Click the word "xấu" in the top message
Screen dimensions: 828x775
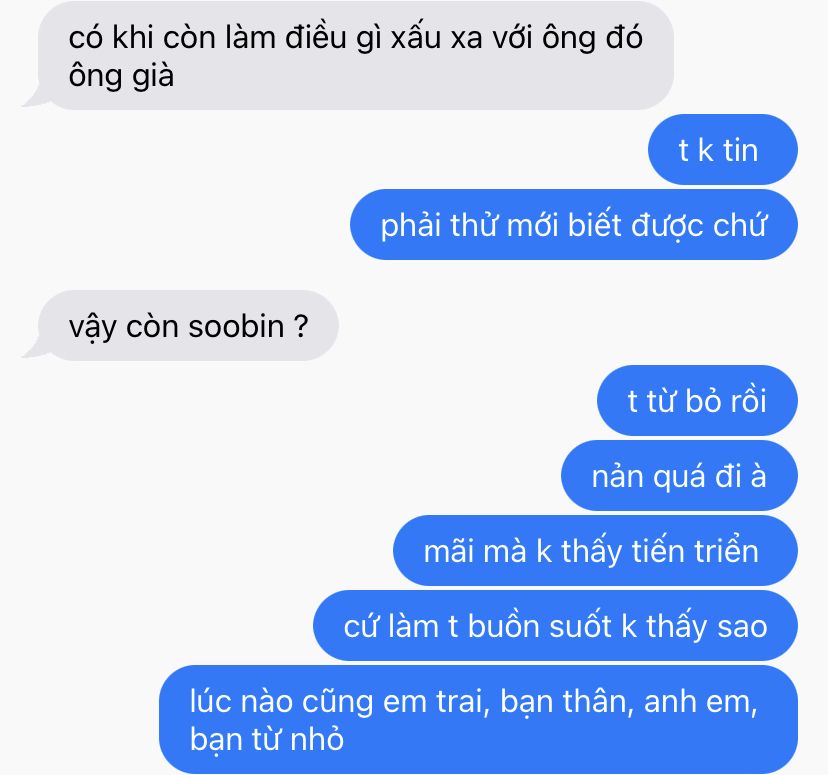coord(415,37)
